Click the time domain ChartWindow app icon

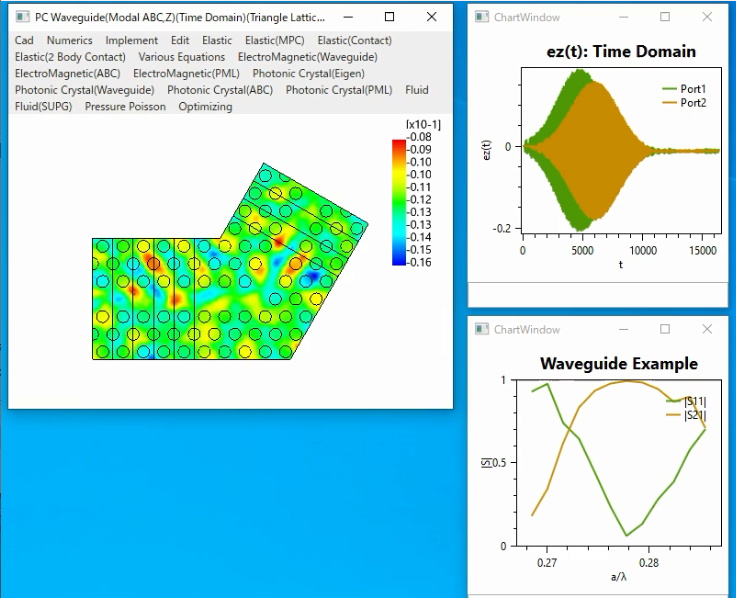482,17
